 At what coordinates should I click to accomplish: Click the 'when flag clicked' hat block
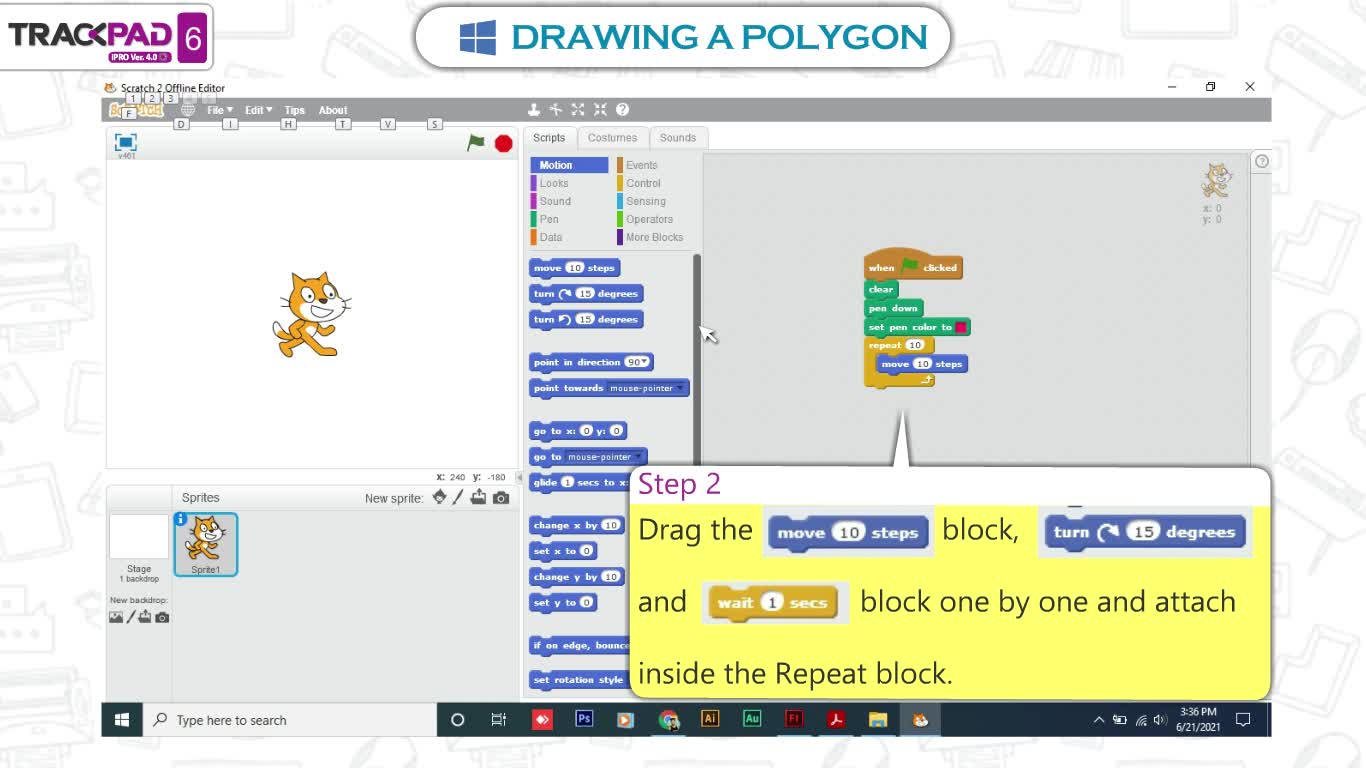913,265
